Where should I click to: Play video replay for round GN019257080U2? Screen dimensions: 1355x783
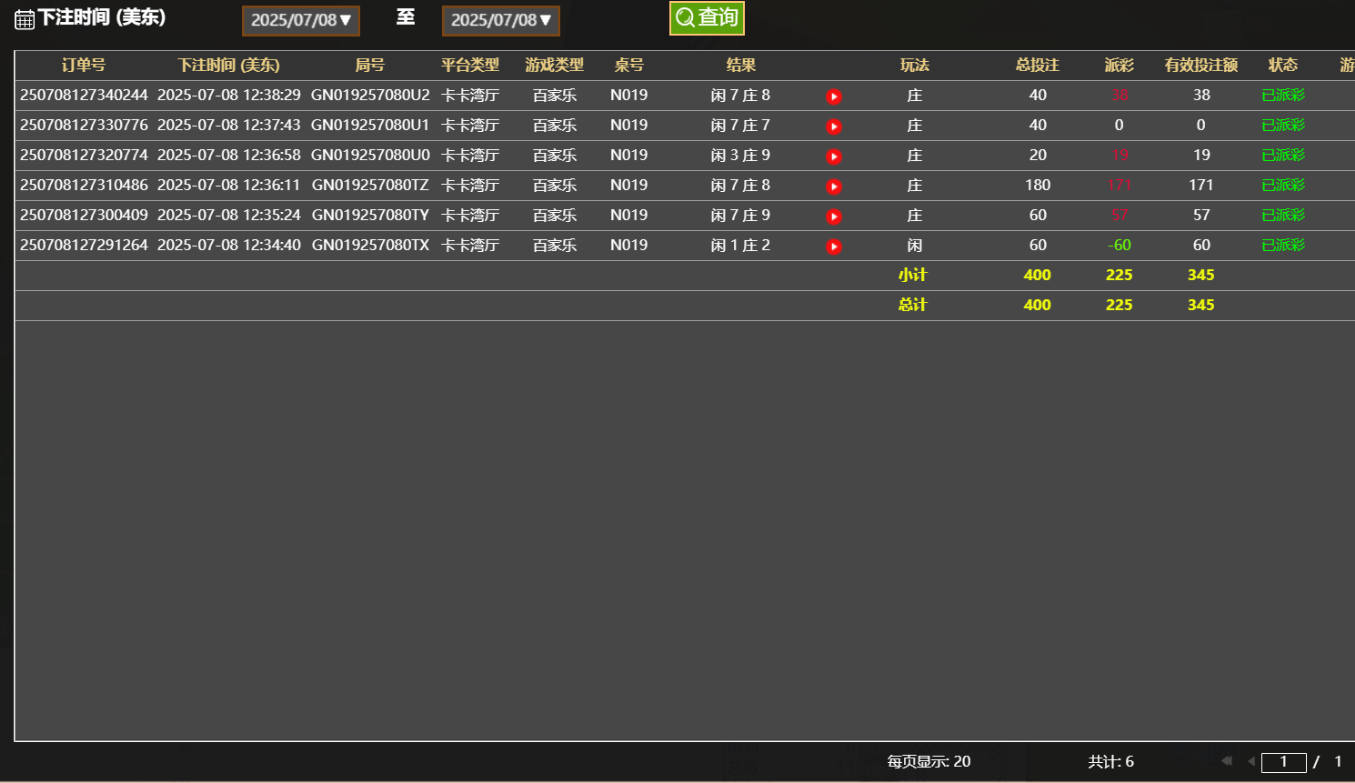(x=834, y=97)
